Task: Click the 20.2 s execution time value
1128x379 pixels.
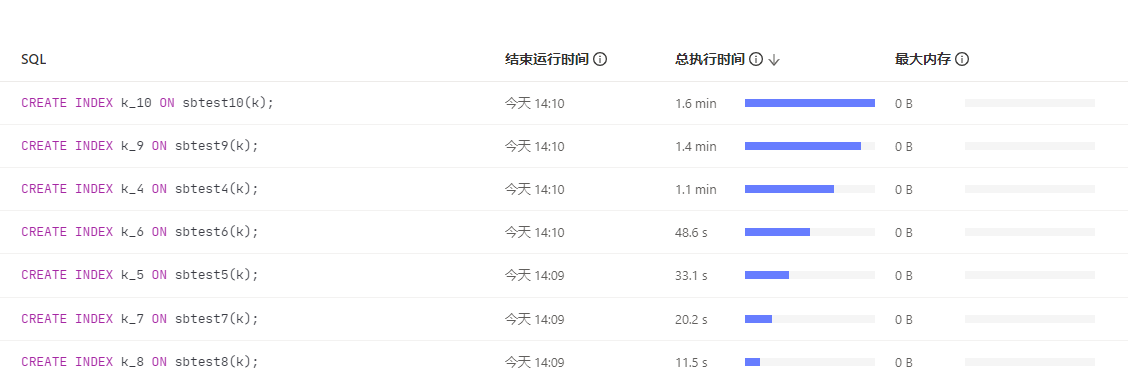Action: pyautogui.click(x=691, y=319)
